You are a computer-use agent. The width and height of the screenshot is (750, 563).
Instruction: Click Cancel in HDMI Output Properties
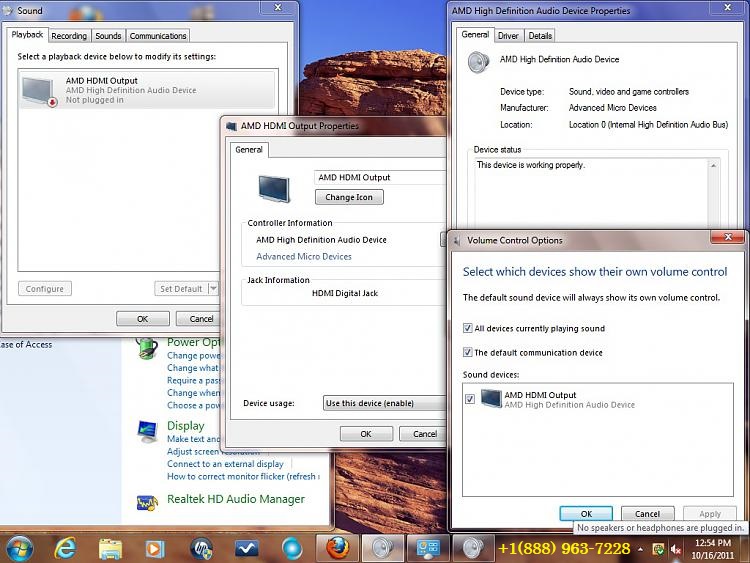[423, 434]
